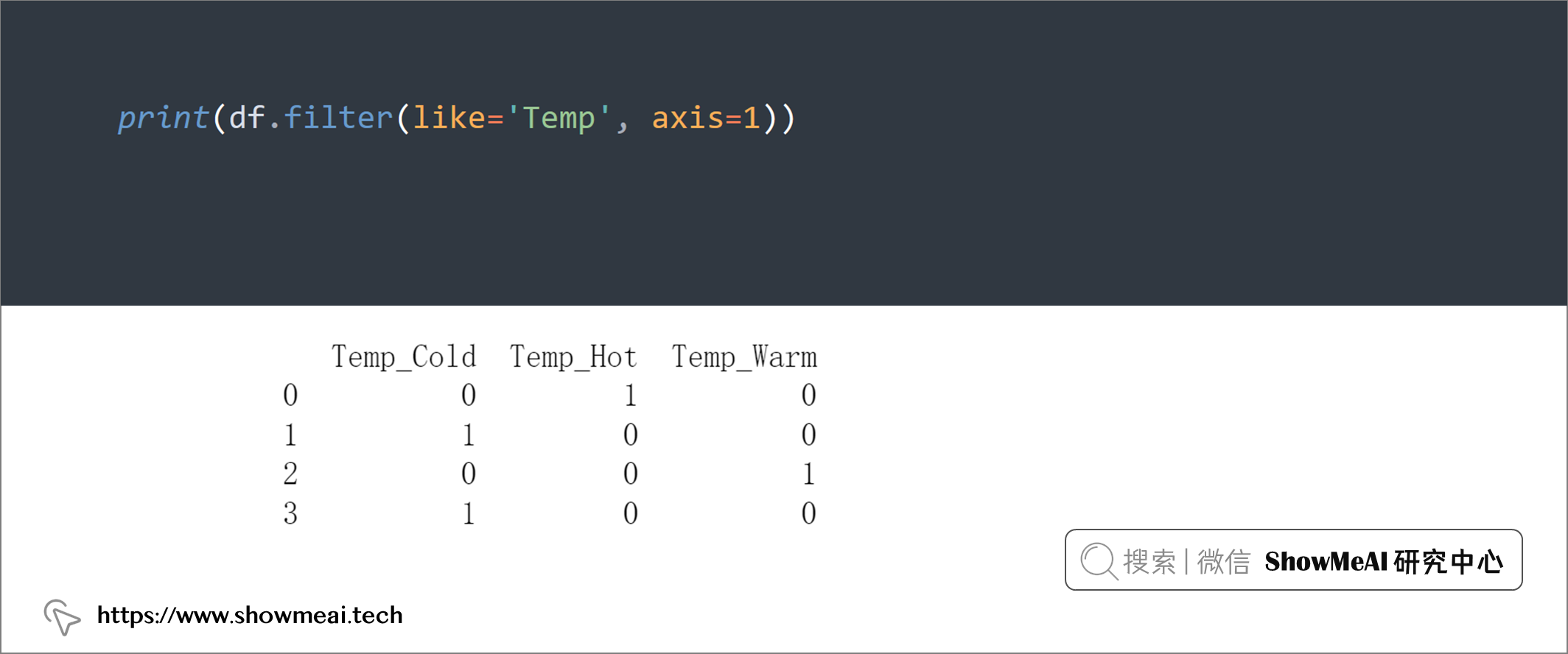The image size is (1568, 654).
Task: Click the 微信 label in search box
Action: click(1224, 561)
